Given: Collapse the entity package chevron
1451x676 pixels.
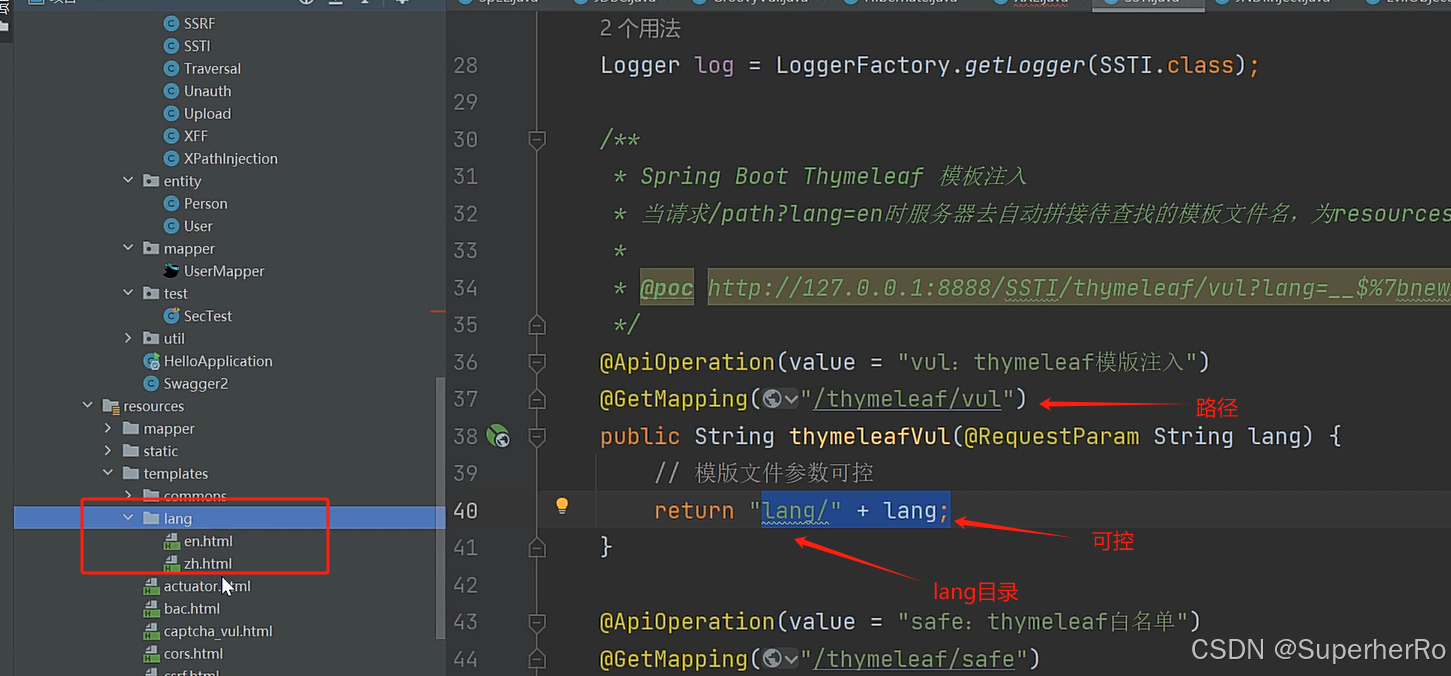Looking at the screenshot, I should (x=128, y=181).
